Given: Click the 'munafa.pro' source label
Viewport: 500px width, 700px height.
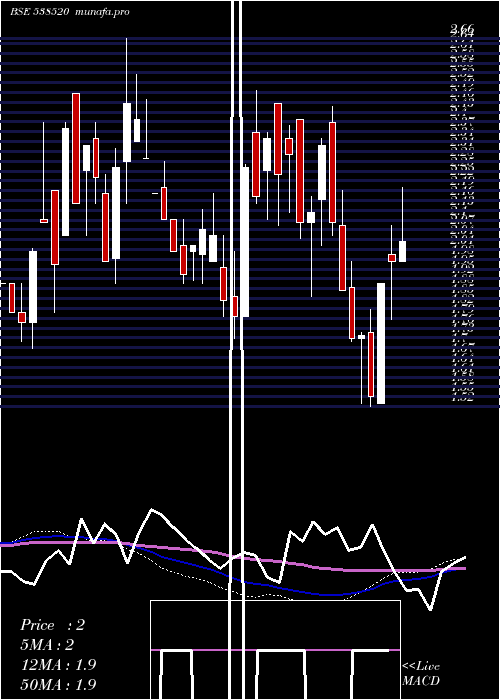Looking at the screenshot, I should pyautogui.click(x=103, y=12).
